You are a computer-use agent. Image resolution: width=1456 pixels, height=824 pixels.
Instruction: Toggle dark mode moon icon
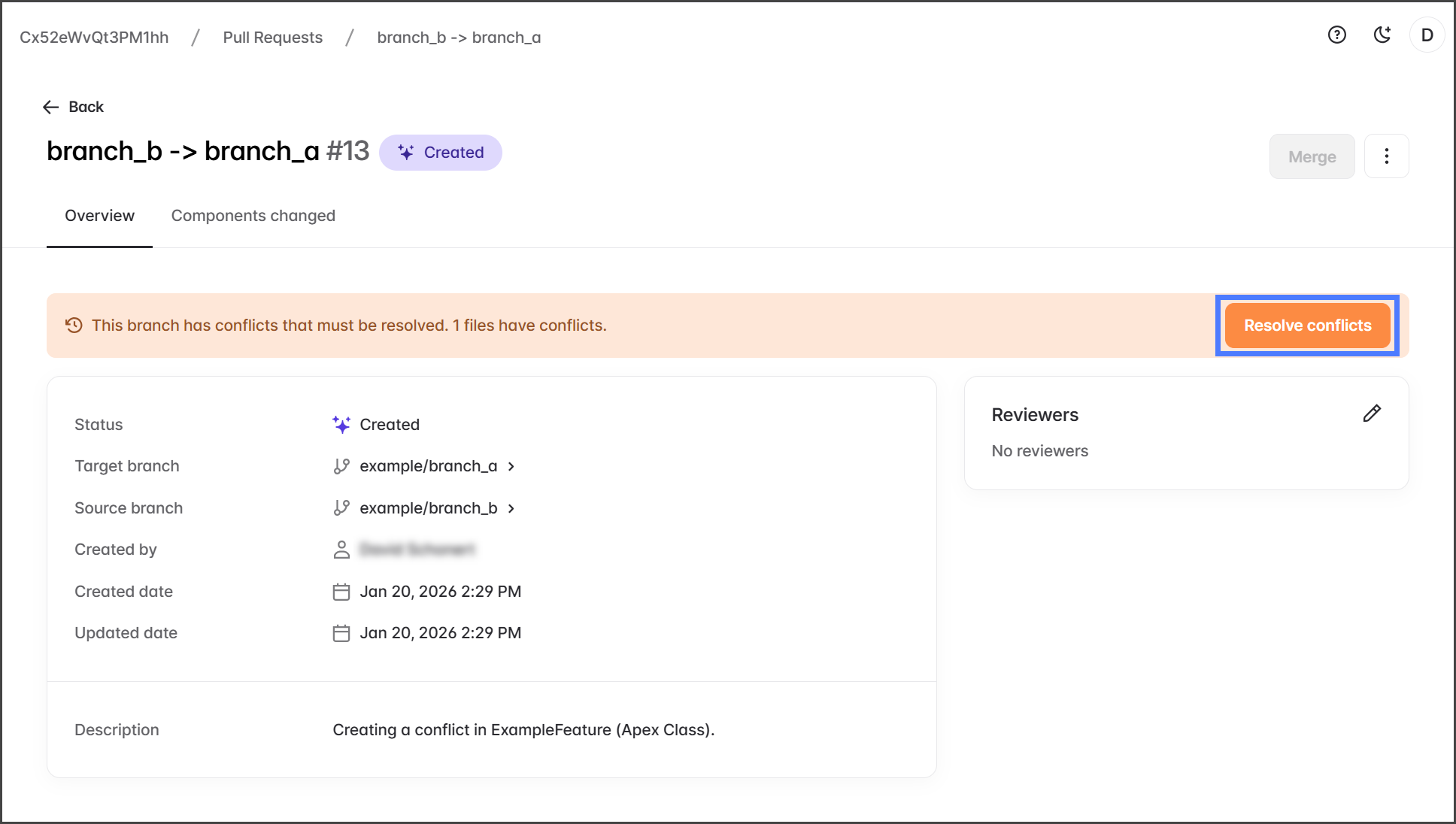1382,35
